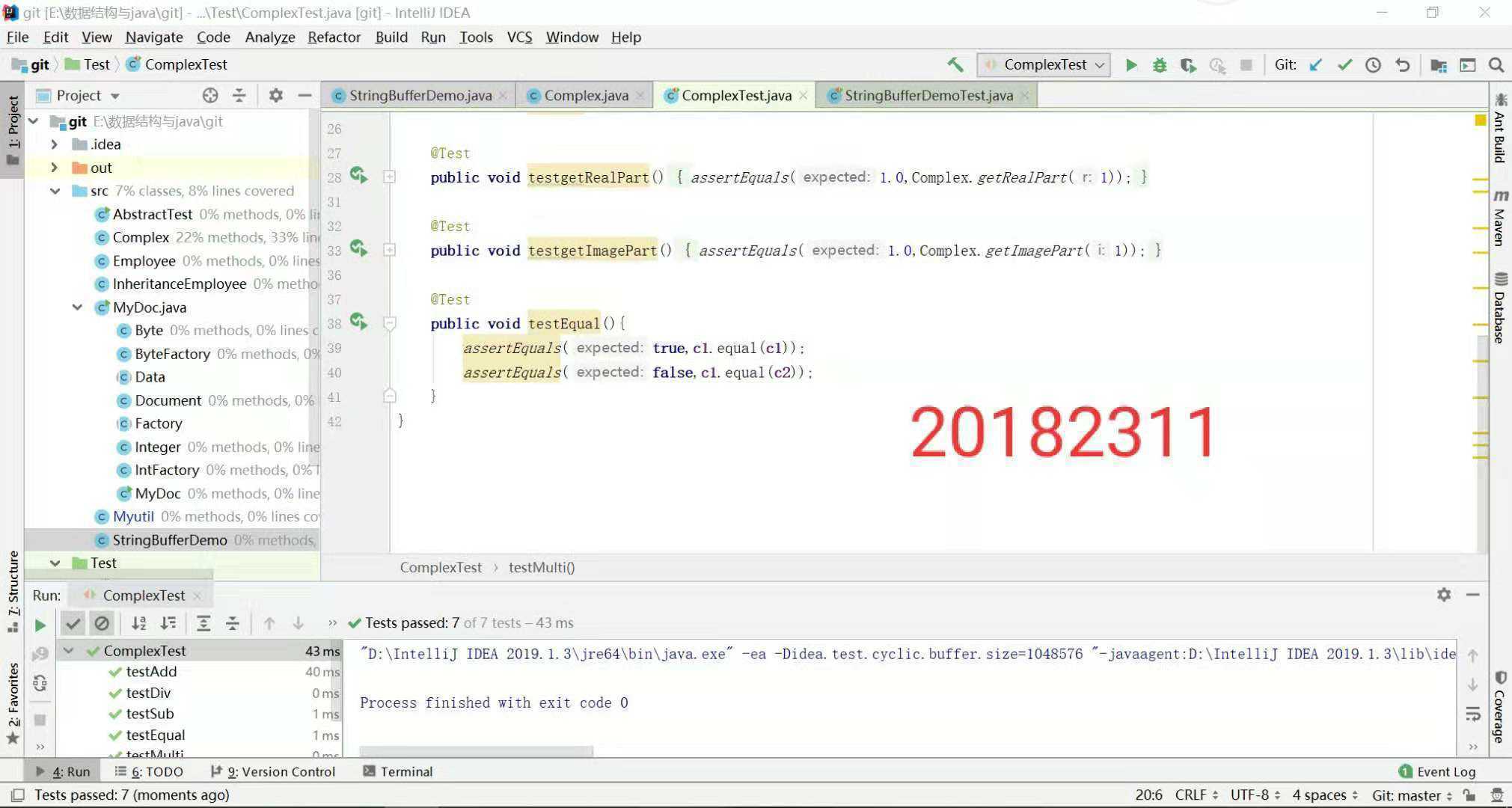Viewport: 1512px width, 808px height.
Task: Open the Event Log
Action: click(x=1437, y=771)
